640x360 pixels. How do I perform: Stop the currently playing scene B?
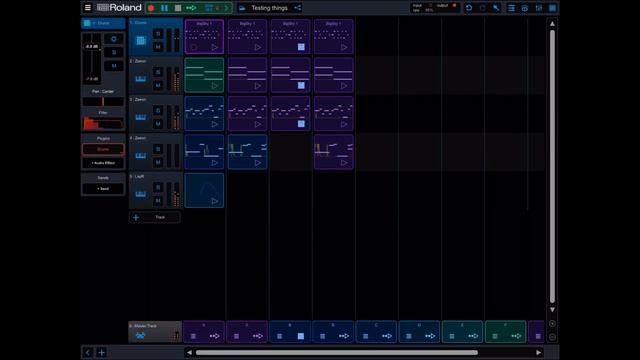(x=301, y=336)
